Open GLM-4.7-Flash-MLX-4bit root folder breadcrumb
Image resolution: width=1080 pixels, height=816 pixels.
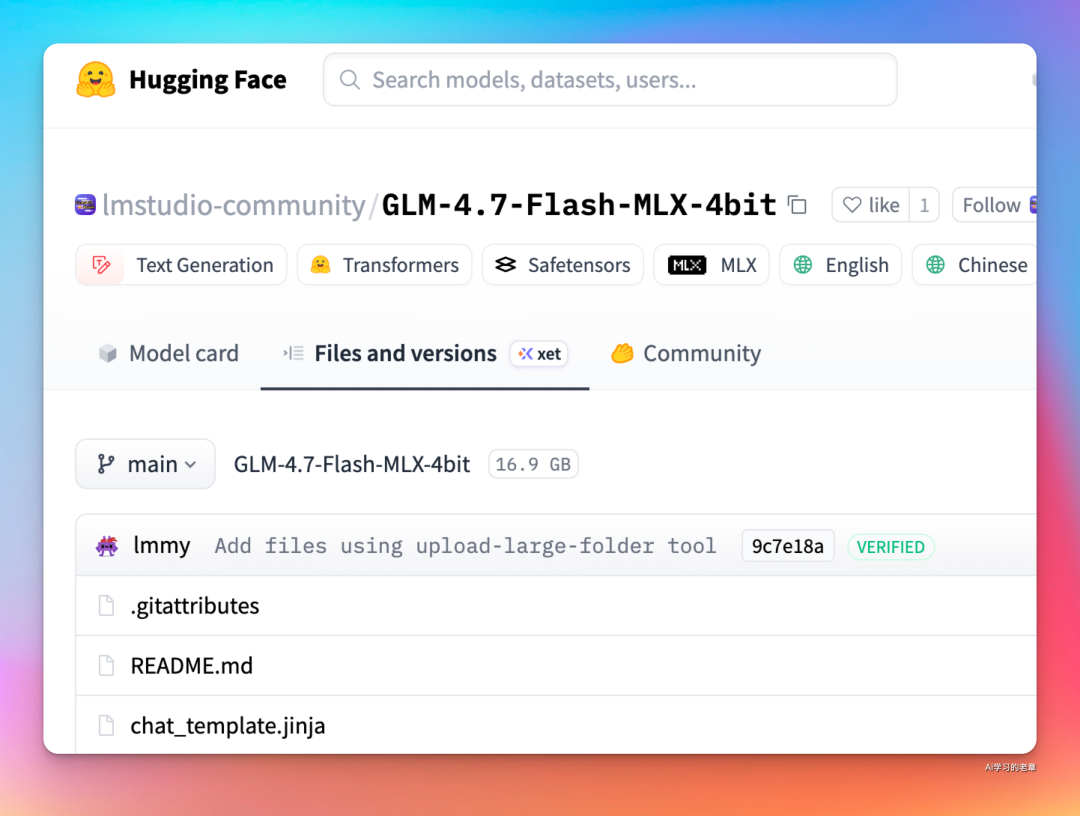pos(352,465)
